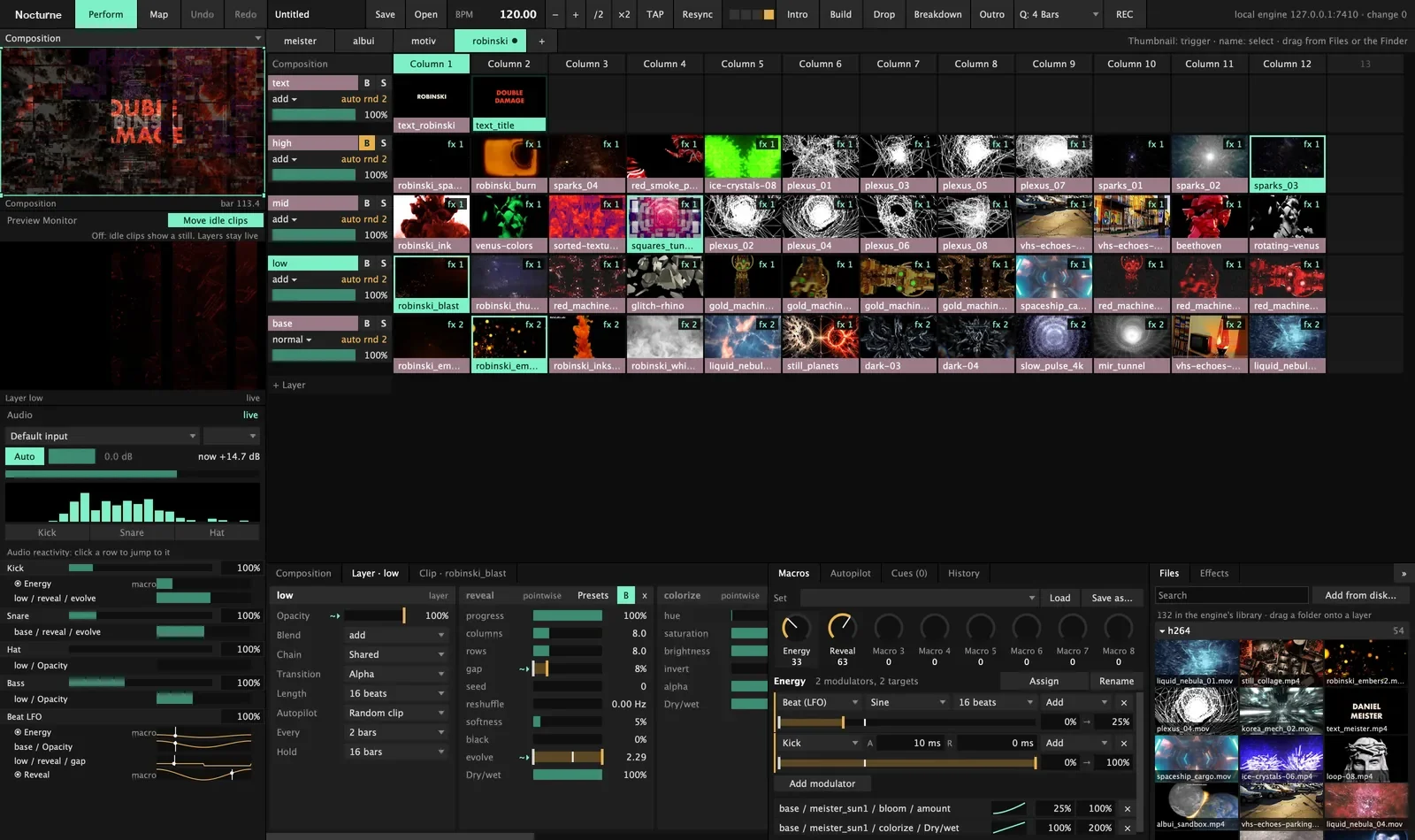This screenshot has width=1415, height=840.
Task: Double tempo with x2 button
Action: coord(624,14)
